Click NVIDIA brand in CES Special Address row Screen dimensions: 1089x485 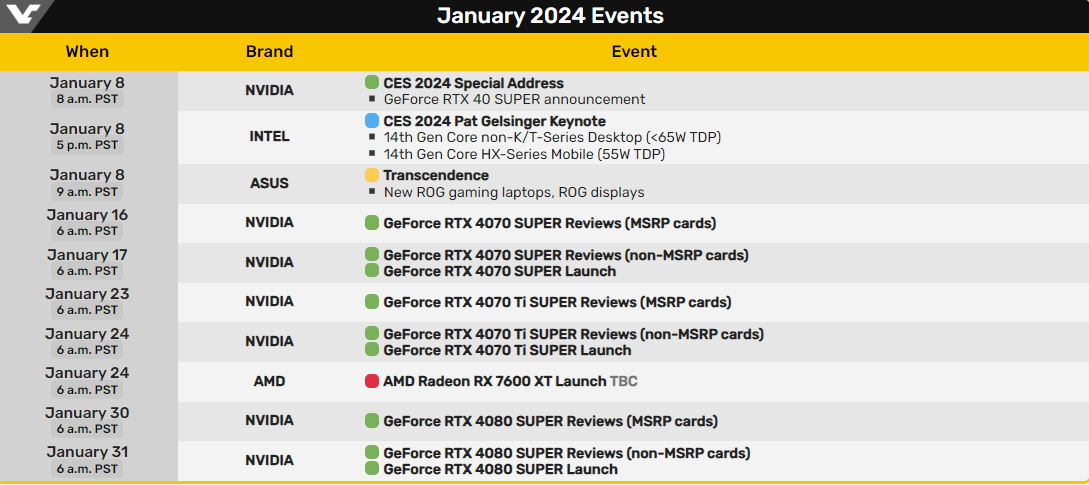(269, 90)
